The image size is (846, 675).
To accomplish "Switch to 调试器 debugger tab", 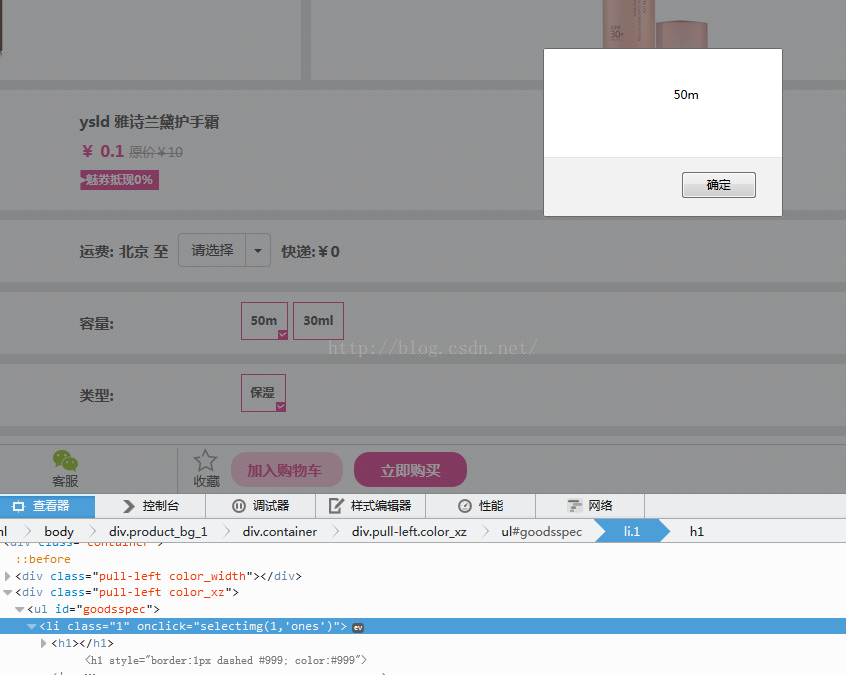I will pyautogui.click(x=261, y=506).
